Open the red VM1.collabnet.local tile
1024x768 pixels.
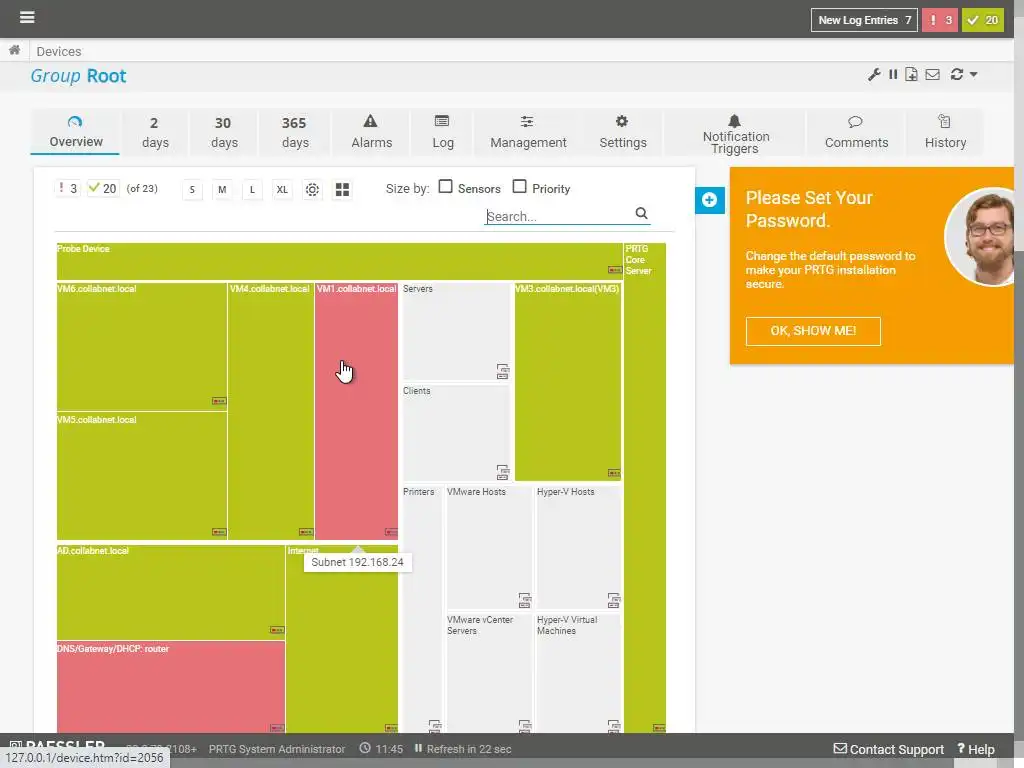pyautogui.click(x=356, y=411)
